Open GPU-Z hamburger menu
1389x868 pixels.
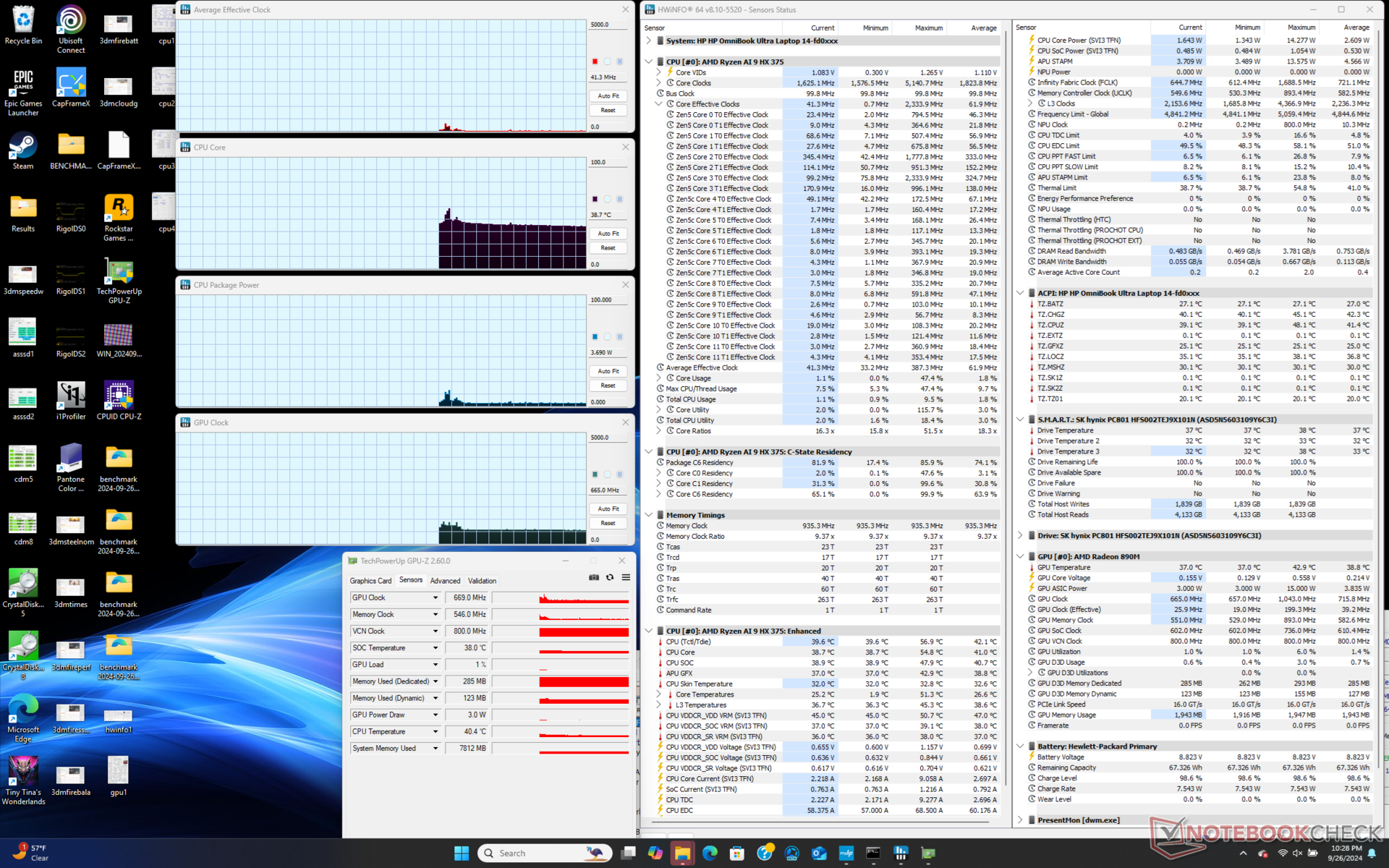(626, 577)
